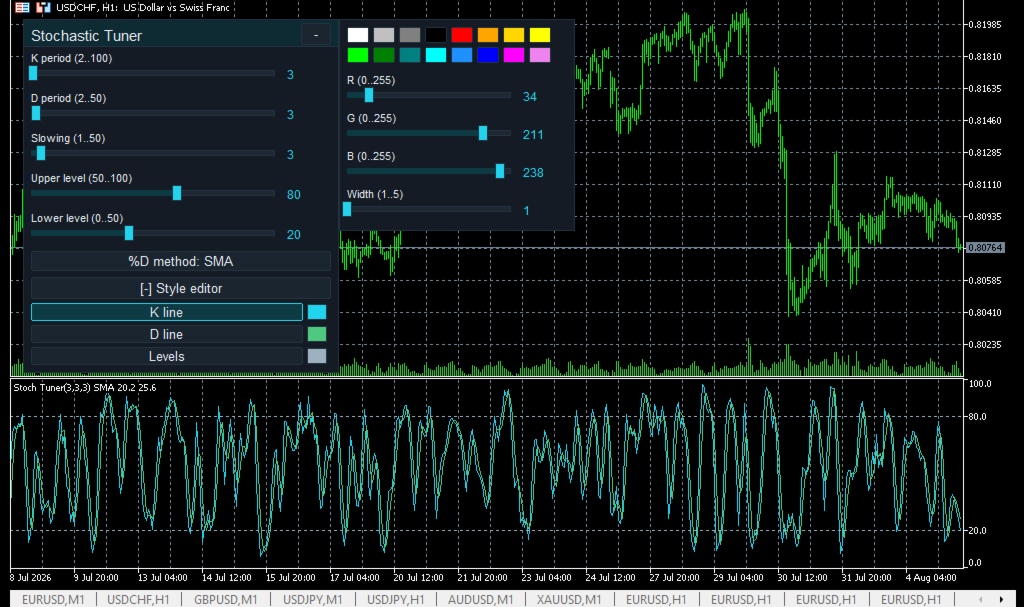The image size is (1024, 607).
Task: Switch to the XAUUSD,M1 chart tab
Action: click(x=569, y=599)
